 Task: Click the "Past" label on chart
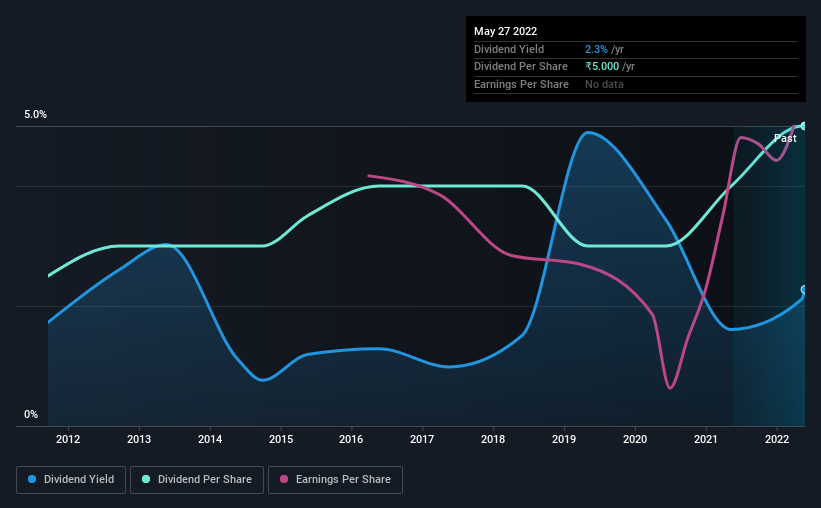tap(785, 139)
